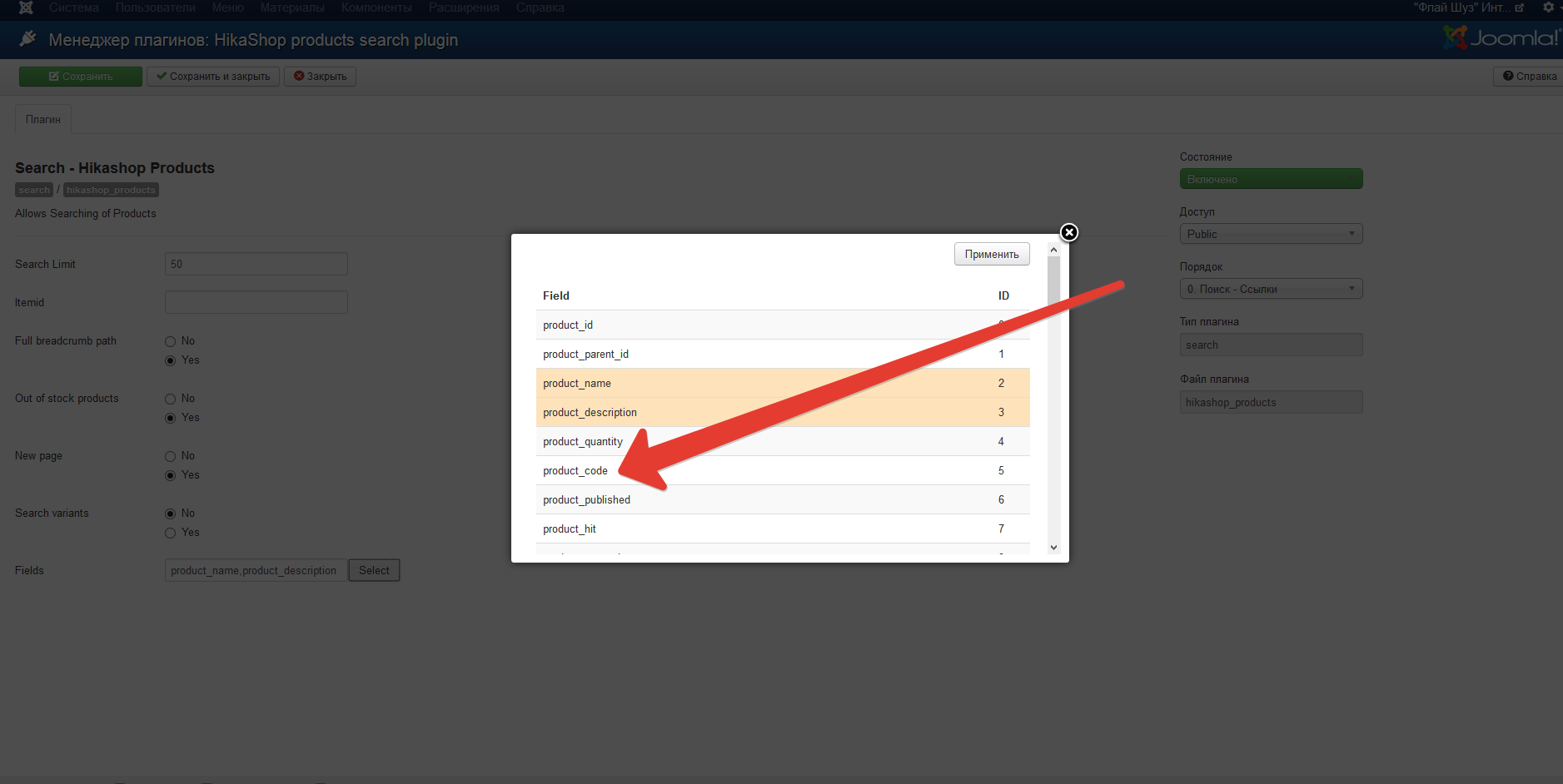Open the Компоненты menu
The width and height of the screenshot is (1563, 784).
[376, 7]
